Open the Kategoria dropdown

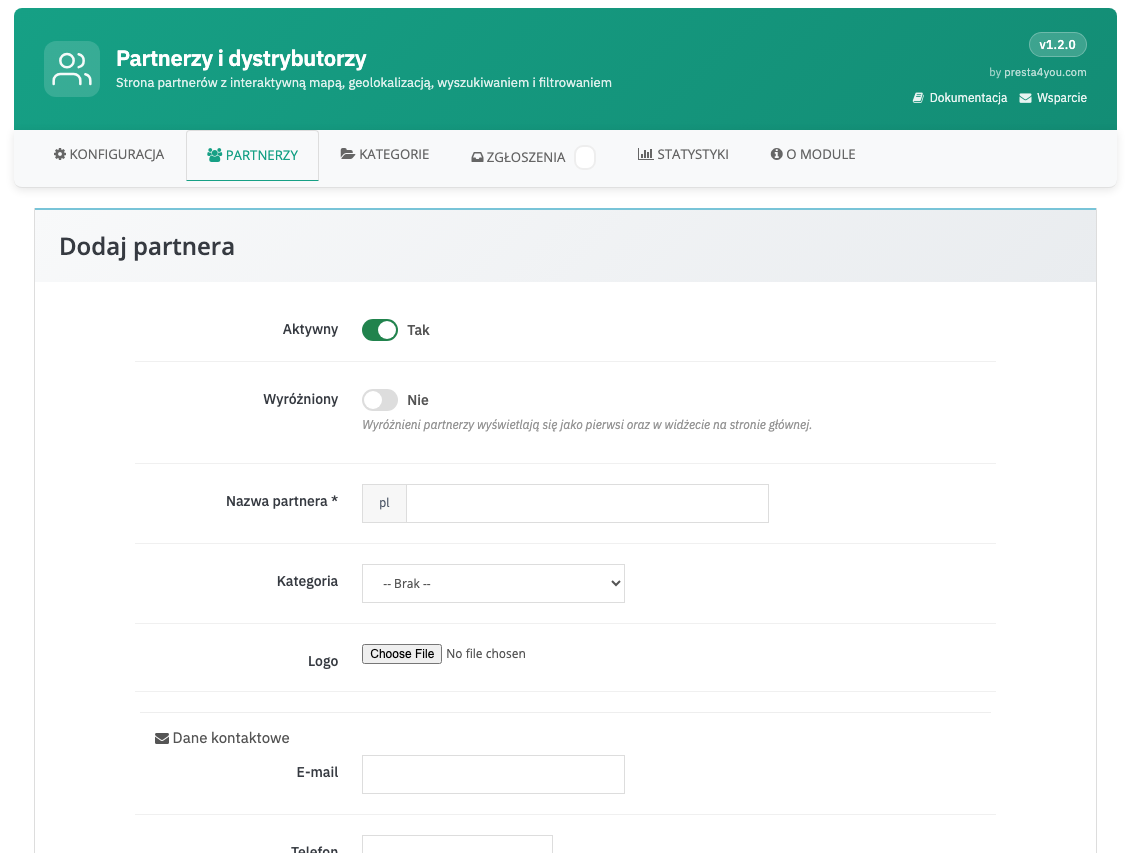coord(494,583)
